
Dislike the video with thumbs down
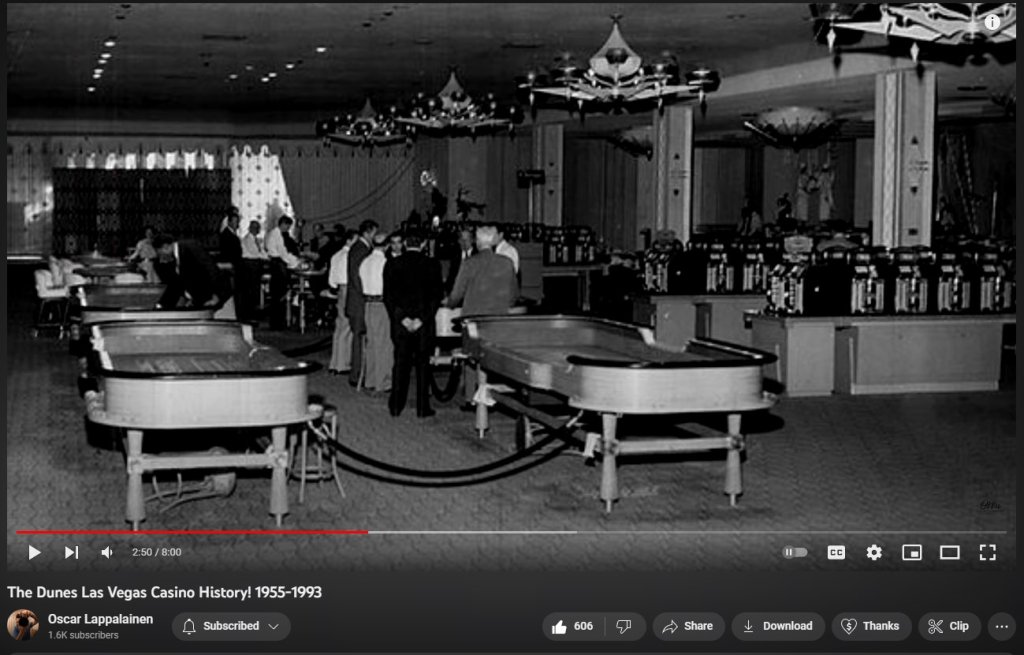coord(624,626)
